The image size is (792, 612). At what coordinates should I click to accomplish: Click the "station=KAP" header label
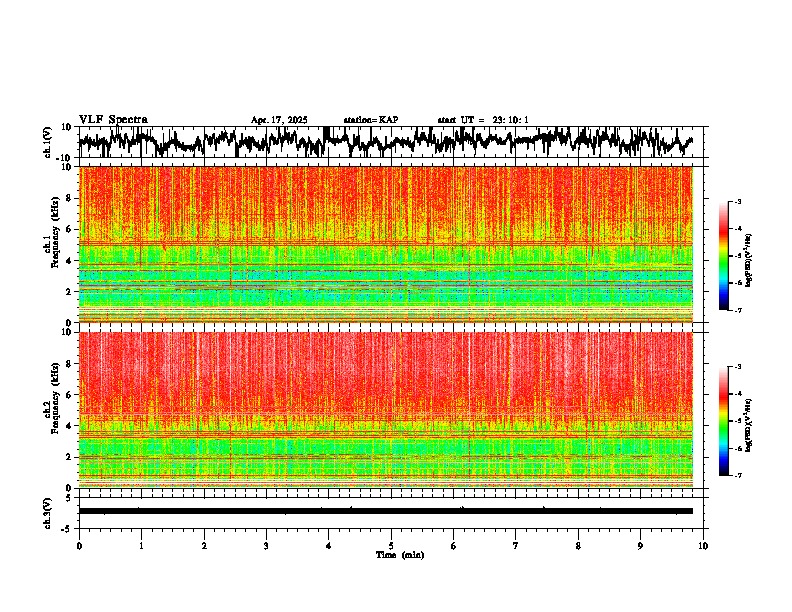point(371,120)
